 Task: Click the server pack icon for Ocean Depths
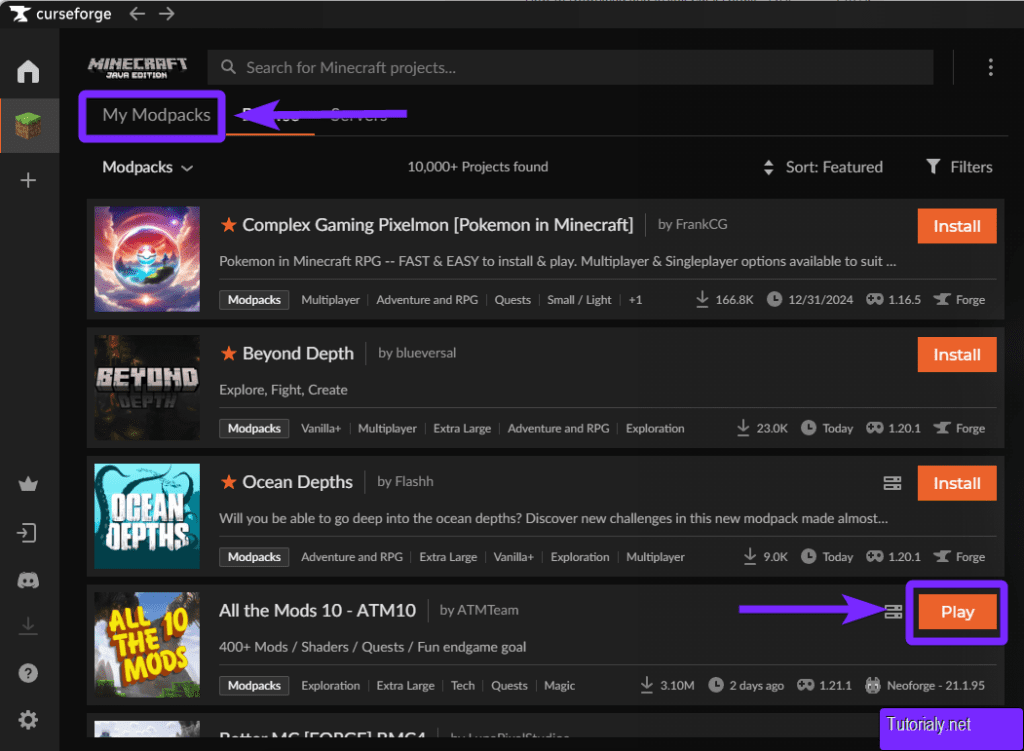892,483
